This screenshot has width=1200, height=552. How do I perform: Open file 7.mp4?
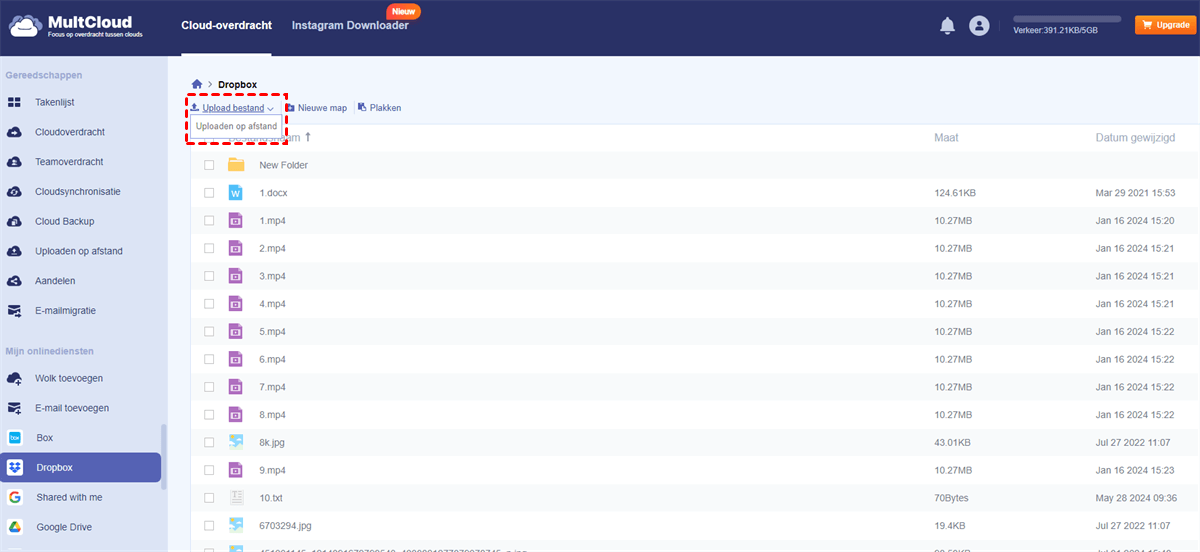[x=273, y=387]
